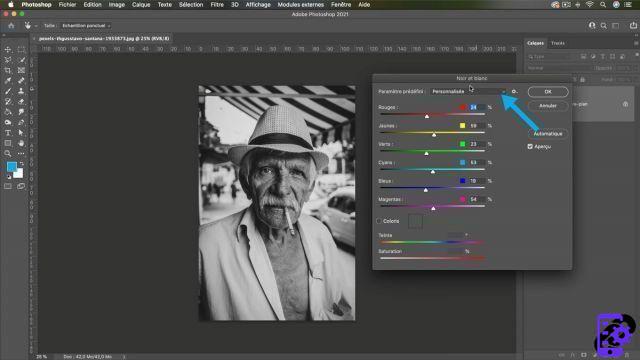Open the Filtre menu
Viewport: 640px width, 360px height.
[x=217, y=5]
